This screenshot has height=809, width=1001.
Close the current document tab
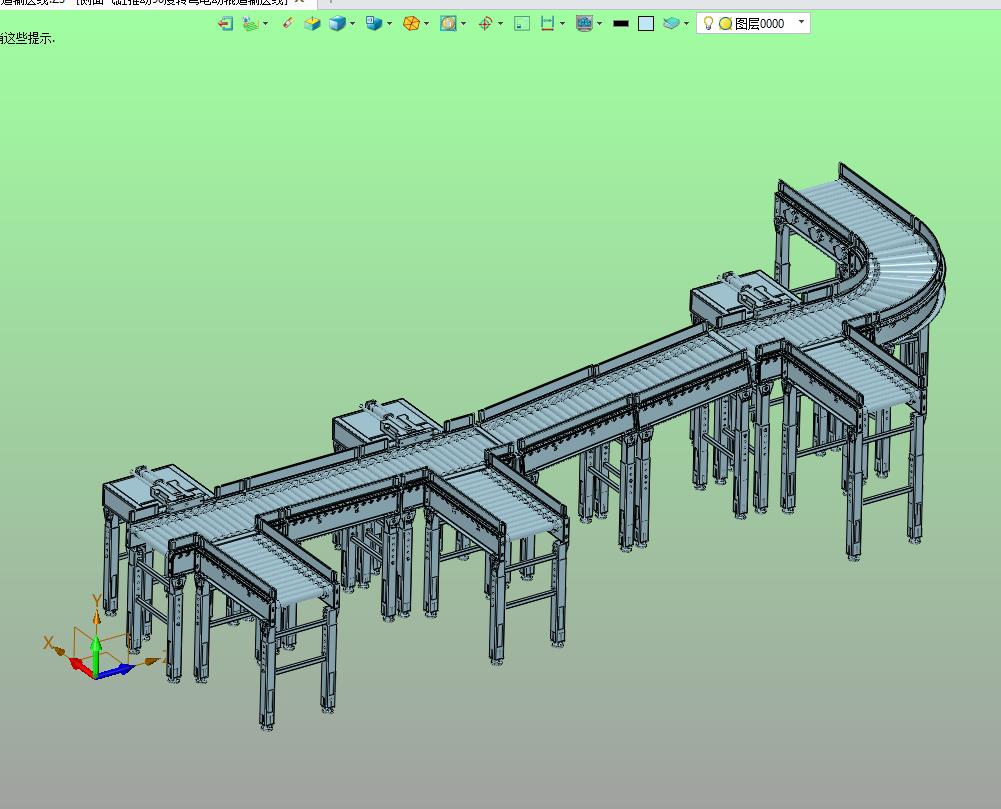click(x=299, y=2)
